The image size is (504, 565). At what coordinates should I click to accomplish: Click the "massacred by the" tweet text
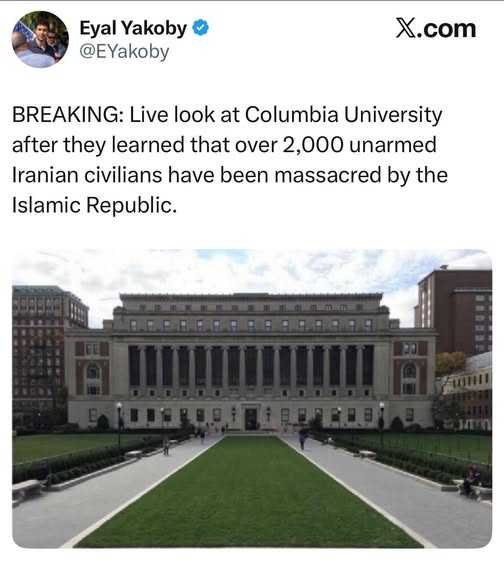(x=361, y=175)
